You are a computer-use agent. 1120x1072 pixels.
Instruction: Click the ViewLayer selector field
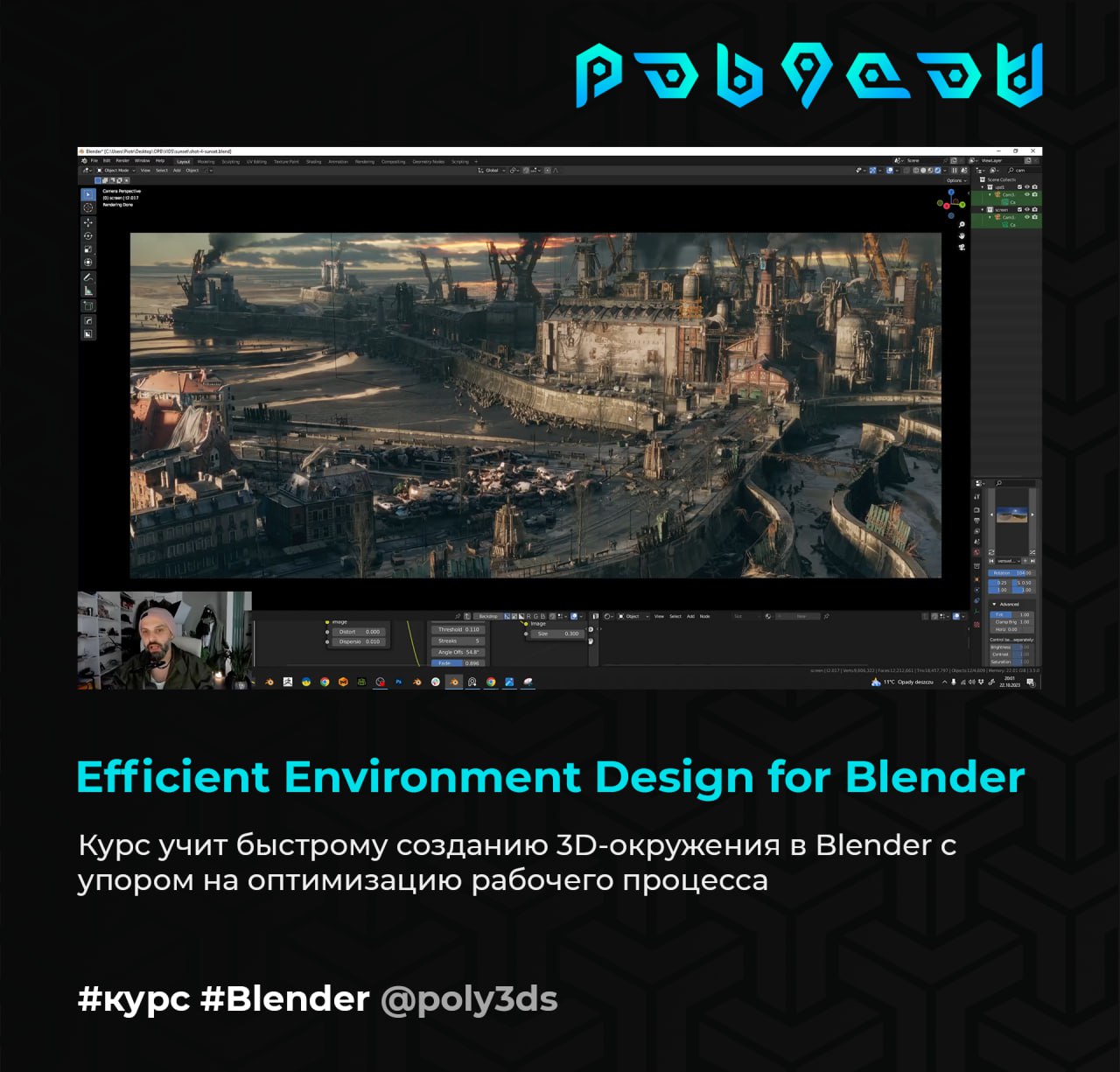(x=1002, y=161)
